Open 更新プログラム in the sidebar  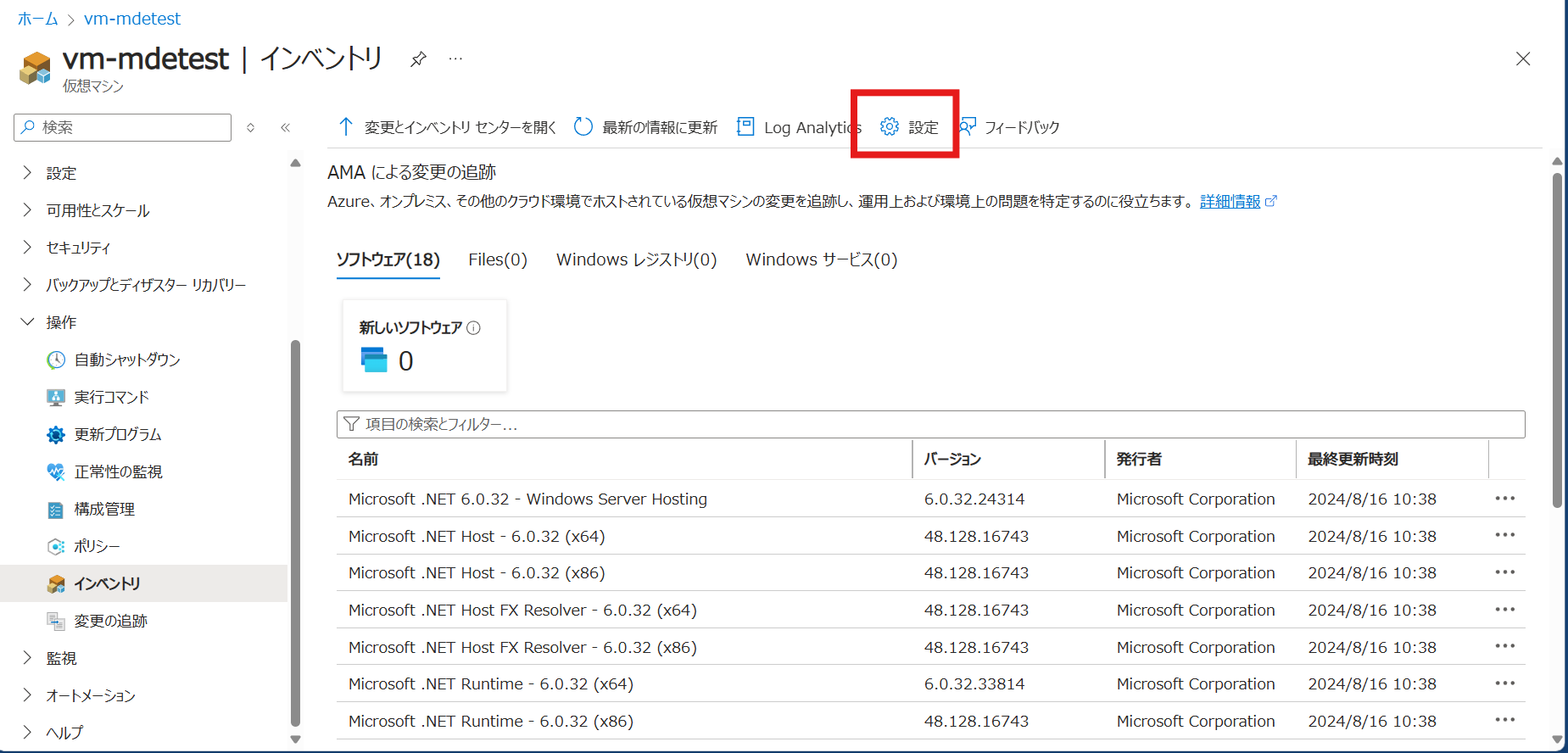pos(117,434)
